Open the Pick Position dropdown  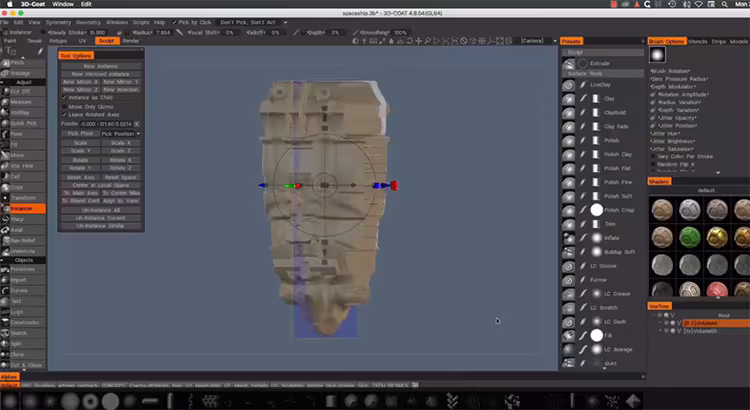pyautogui.click(x=121, y=134)
